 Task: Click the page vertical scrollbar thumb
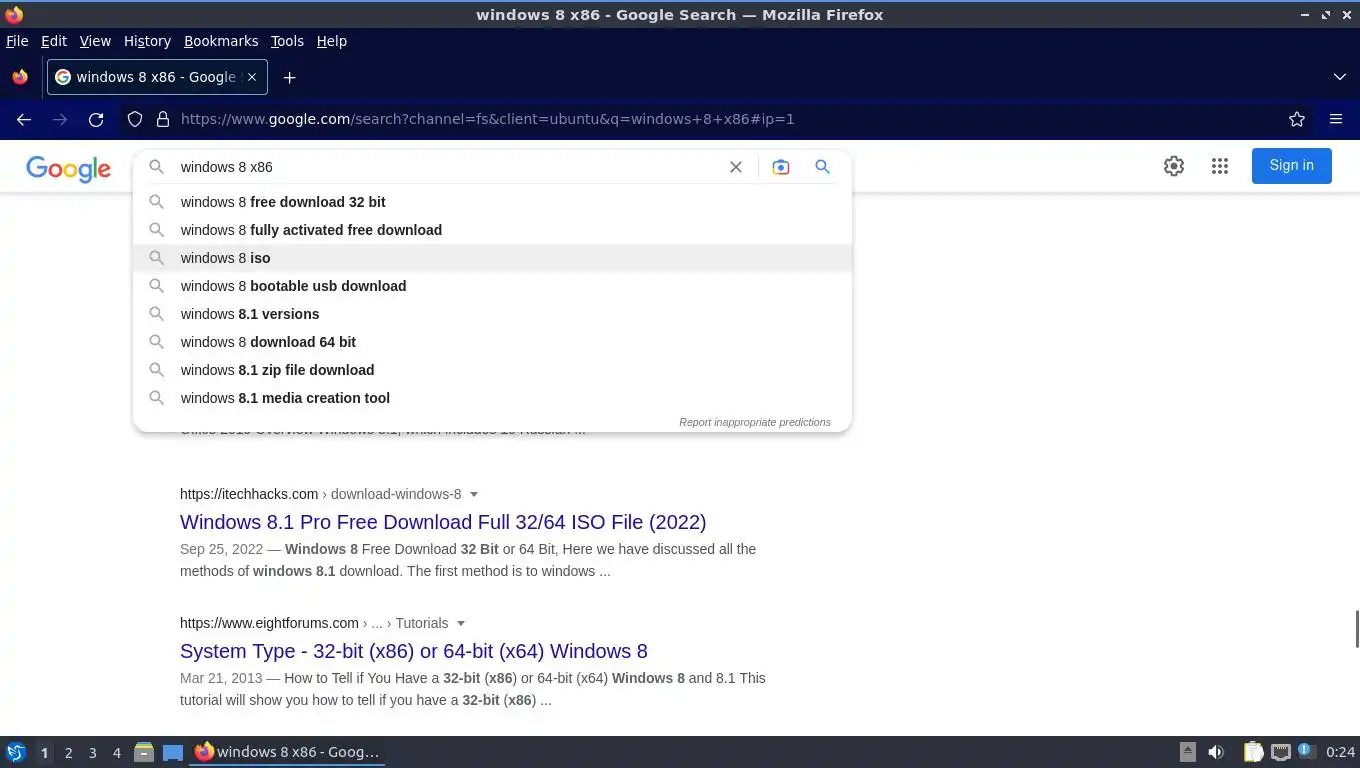[1356, 629]
